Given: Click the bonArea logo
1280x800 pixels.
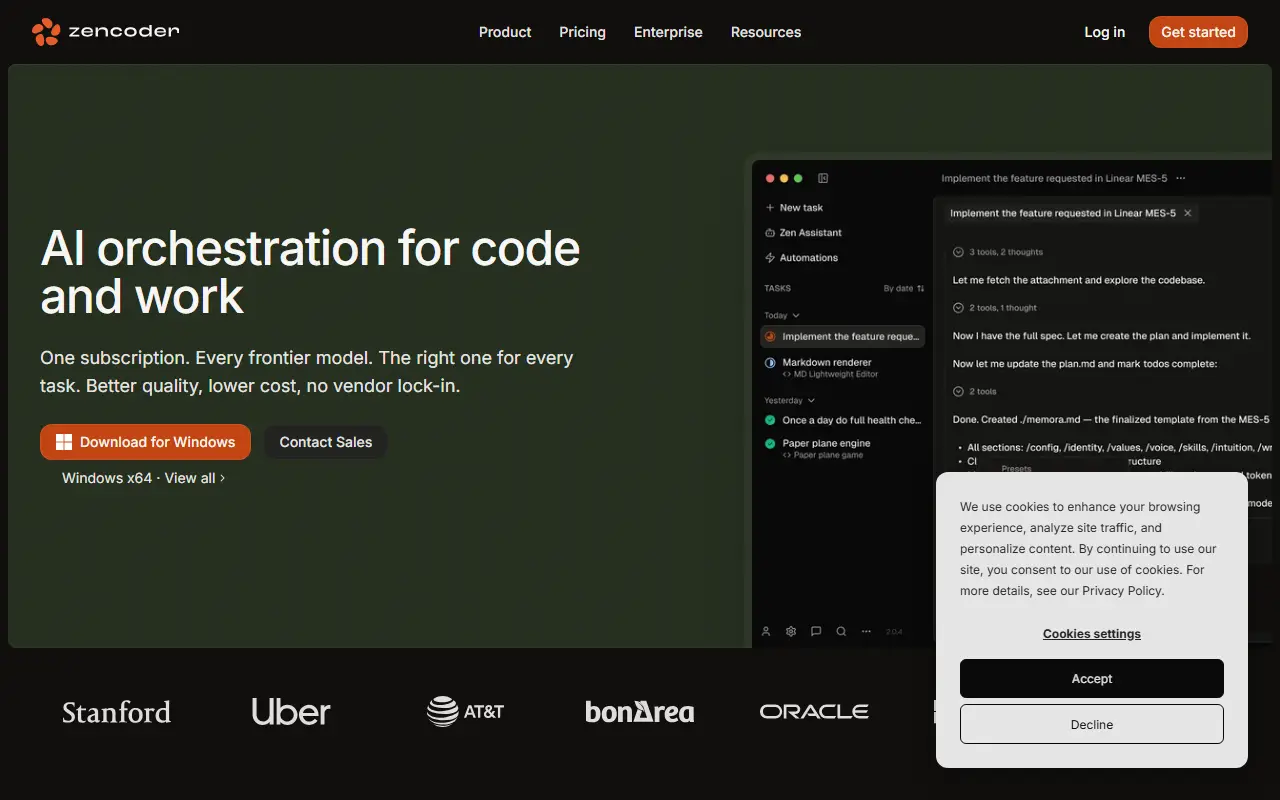Looking at the screenshot, I should (x=640, y=712).
